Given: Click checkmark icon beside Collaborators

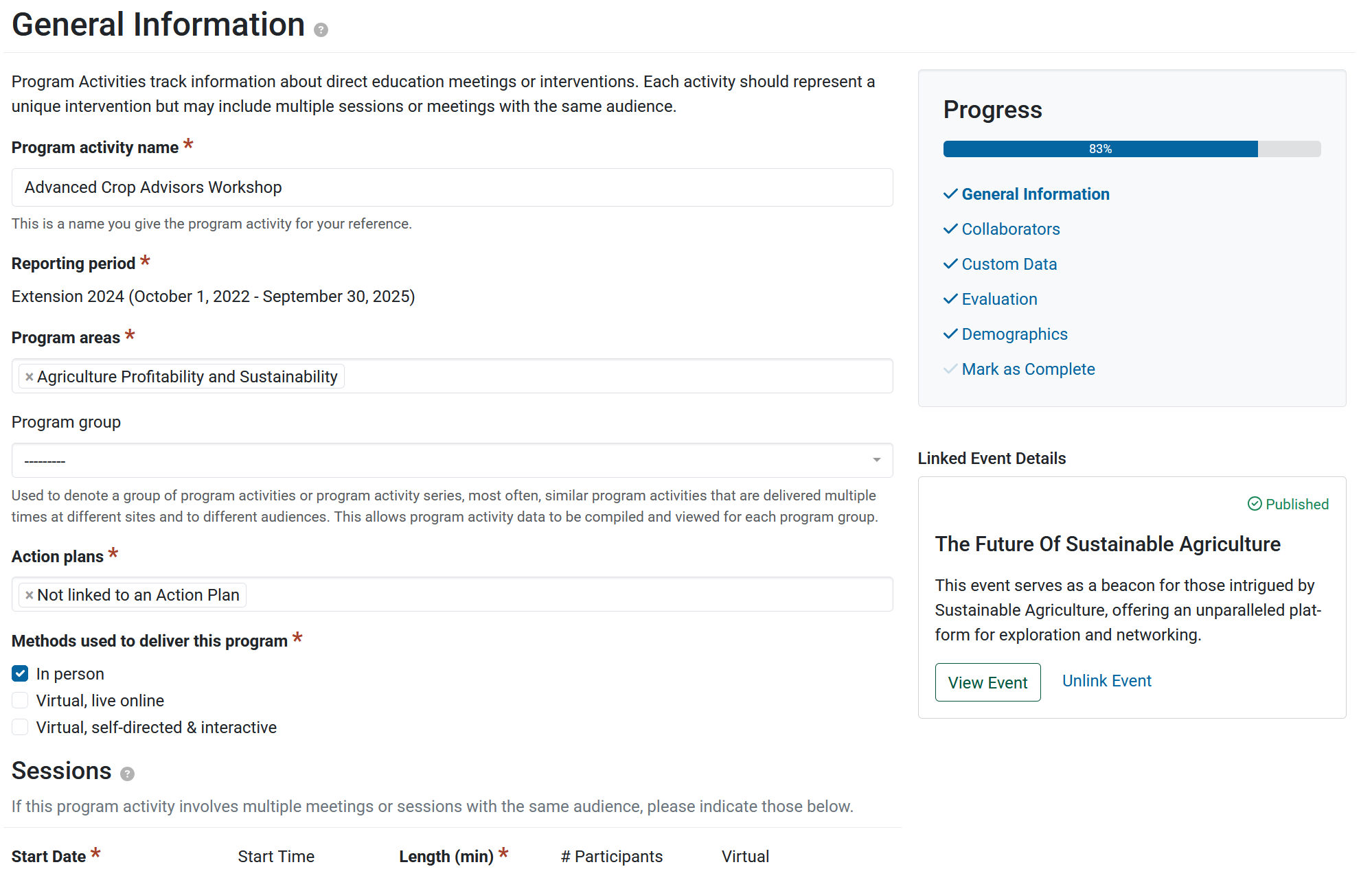Looking at the screenshot, I should tap(950, 229).
